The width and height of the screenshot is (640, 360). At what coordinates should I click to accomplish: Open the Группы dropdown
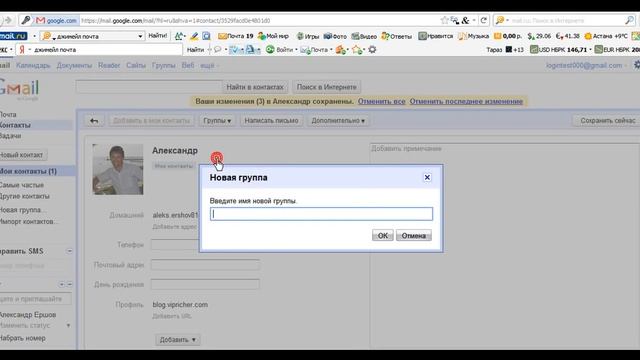(217, 121)
